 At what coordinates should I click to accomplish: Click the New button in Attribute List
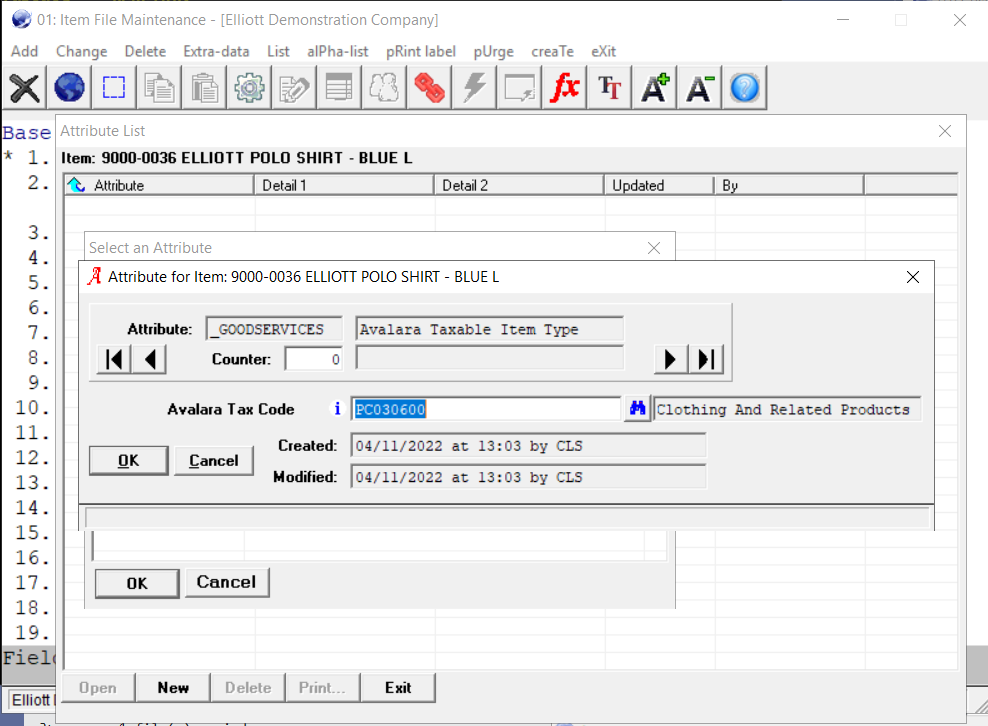pyautogui.click(x=173, y=688)
